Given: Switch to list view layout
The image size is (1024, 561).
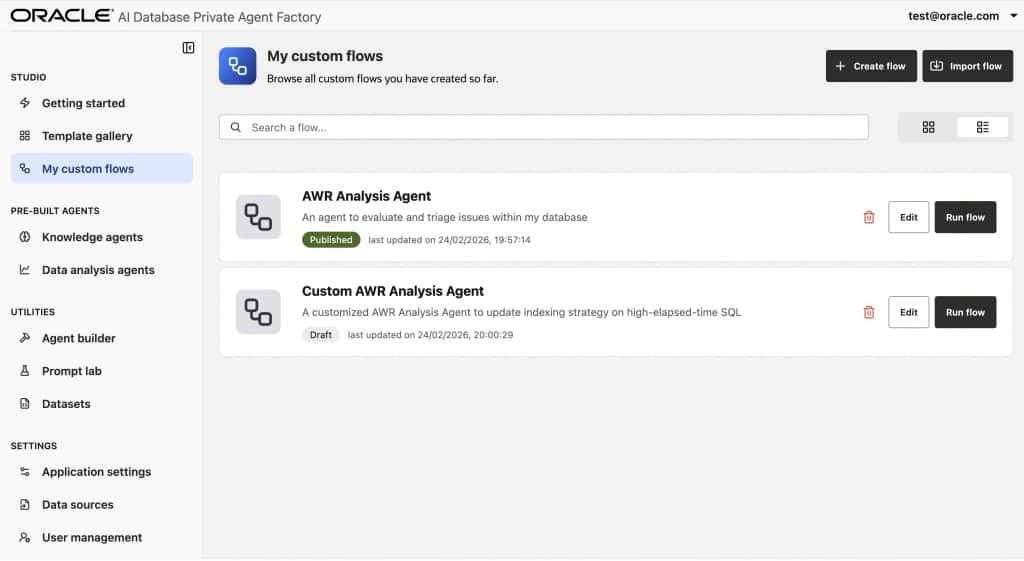Looking at the screenshot, I should [982, 127].
